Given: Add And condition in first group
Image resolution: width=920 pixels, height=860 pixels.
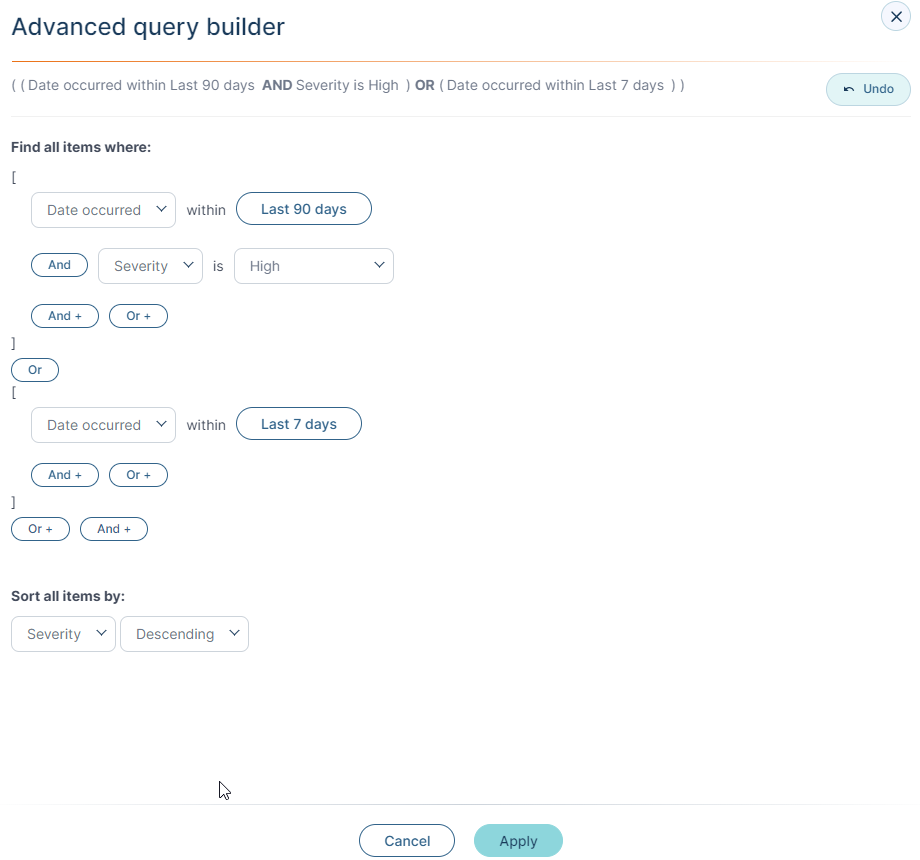Looking at the screenshot, I should pyautogui.click(x=65, y=316).
